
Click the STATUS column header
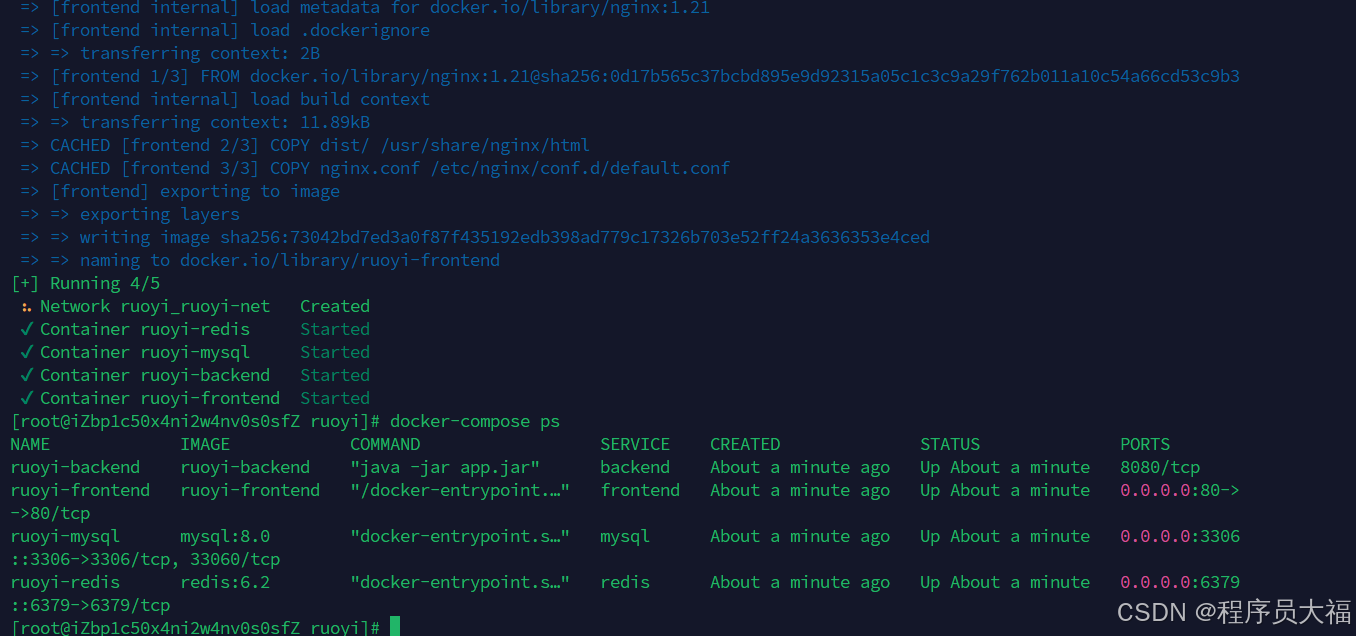coord(950,444)
